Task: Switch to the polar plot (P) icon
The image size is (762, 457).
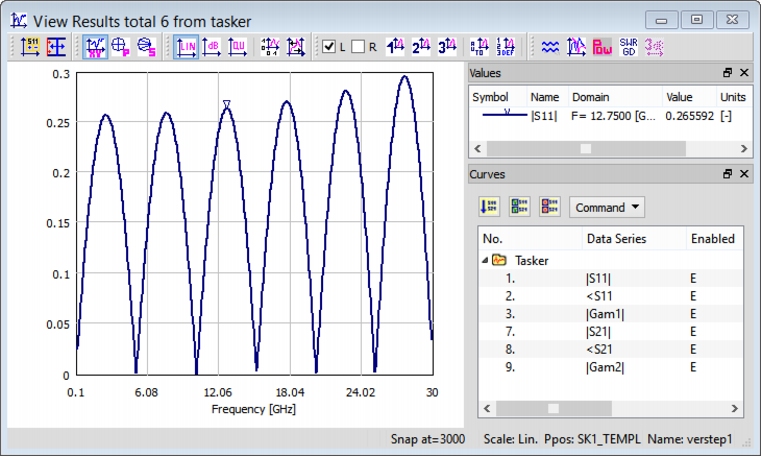Action: coord(121,47)
